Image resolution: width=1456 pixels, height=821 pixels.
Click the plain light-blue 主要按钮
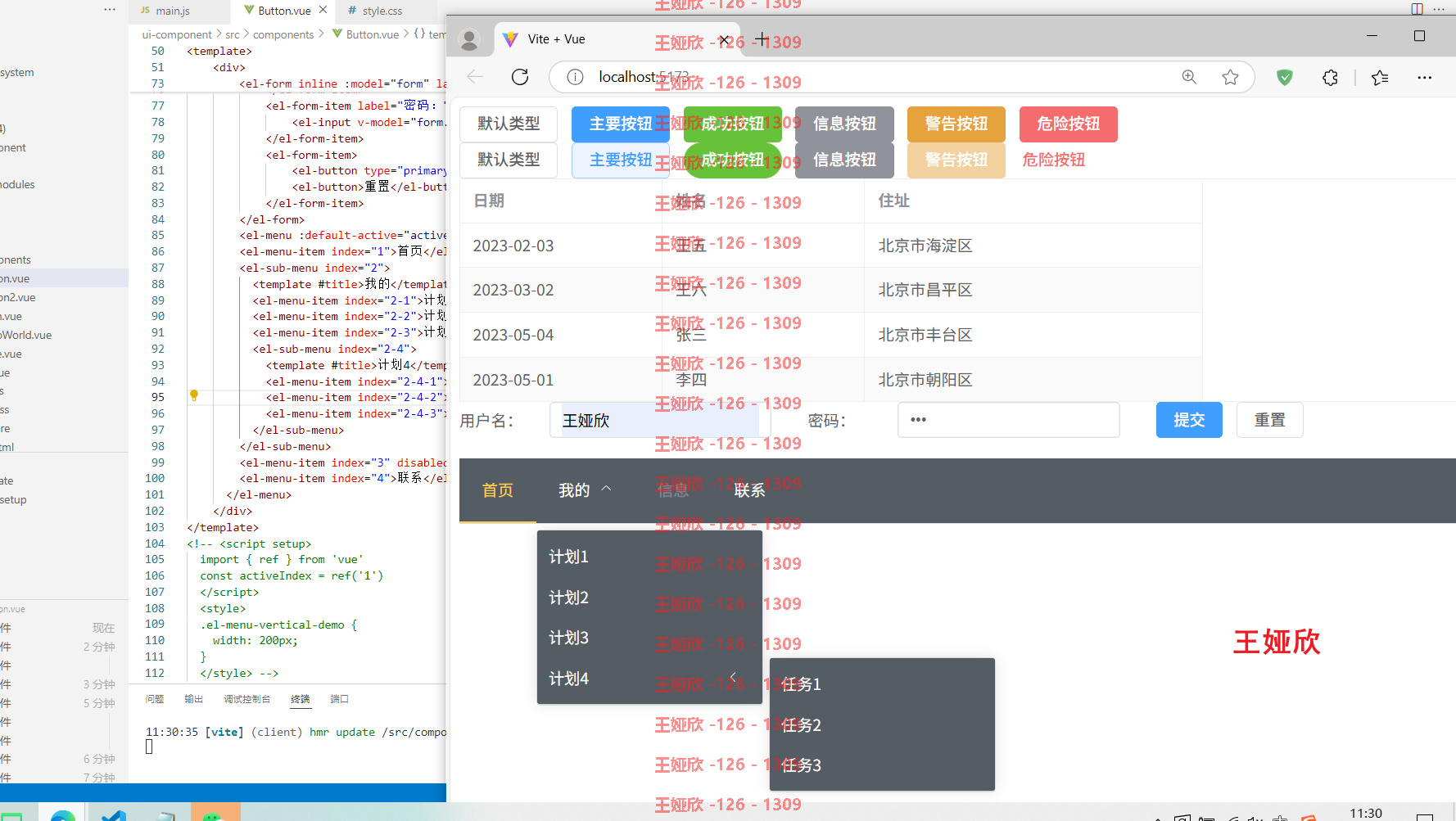(620, 160)
